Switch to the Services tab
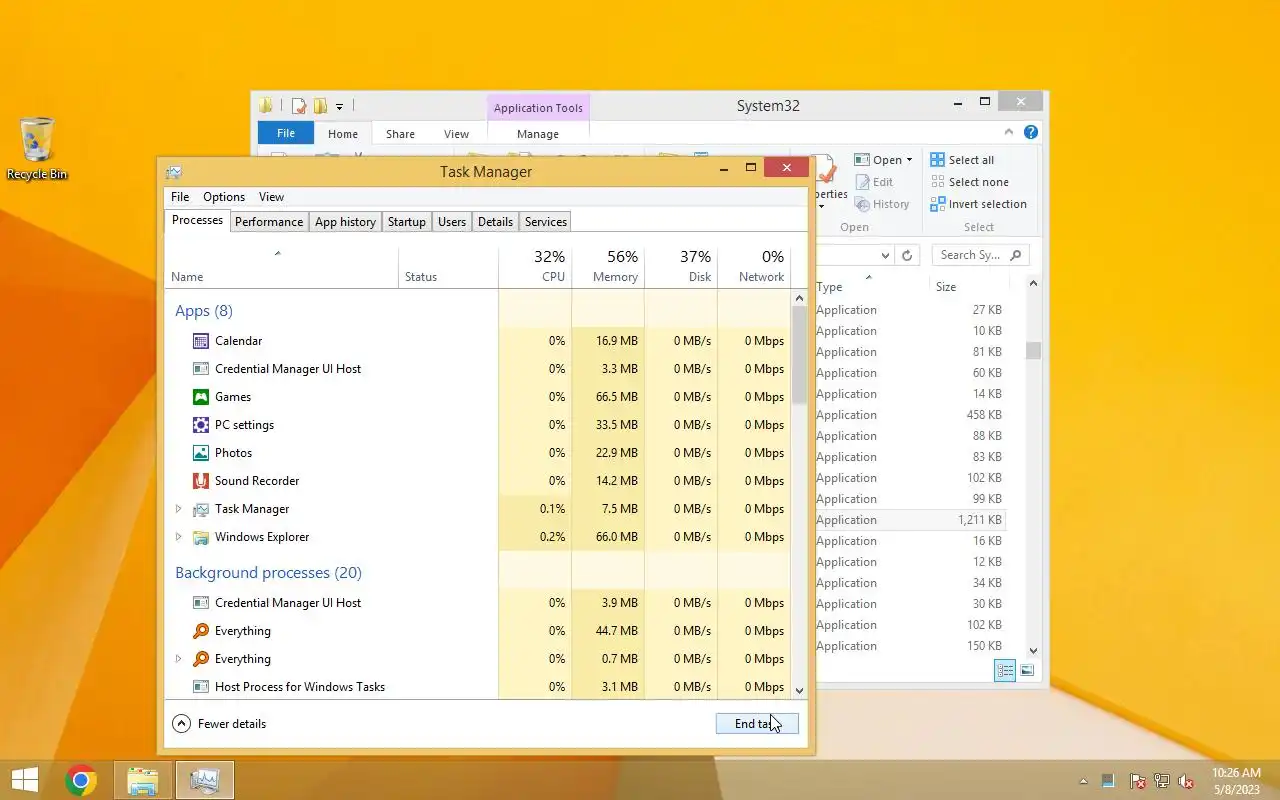 point(546,222)
